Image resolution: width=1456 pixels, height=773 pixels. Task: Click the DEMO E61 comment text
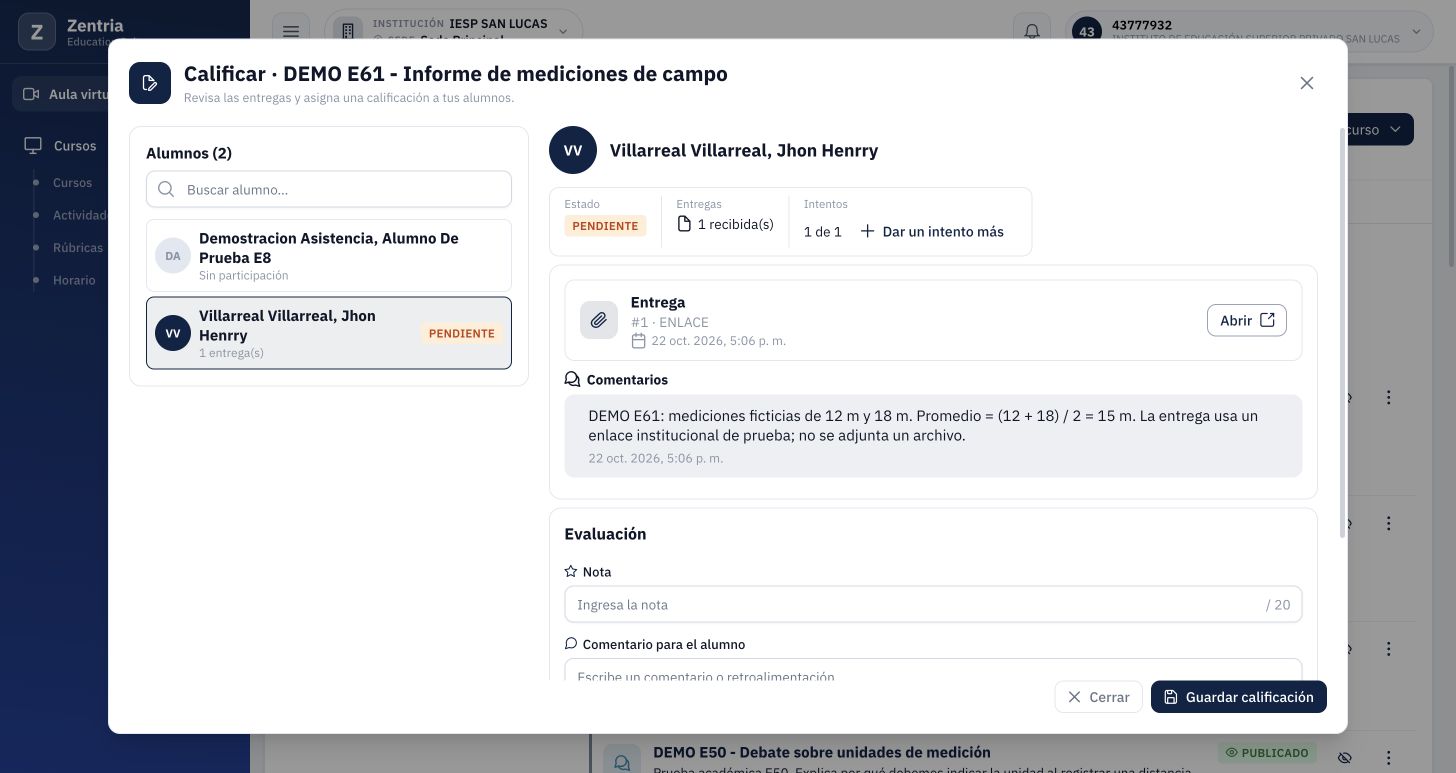tap(923, 425)
